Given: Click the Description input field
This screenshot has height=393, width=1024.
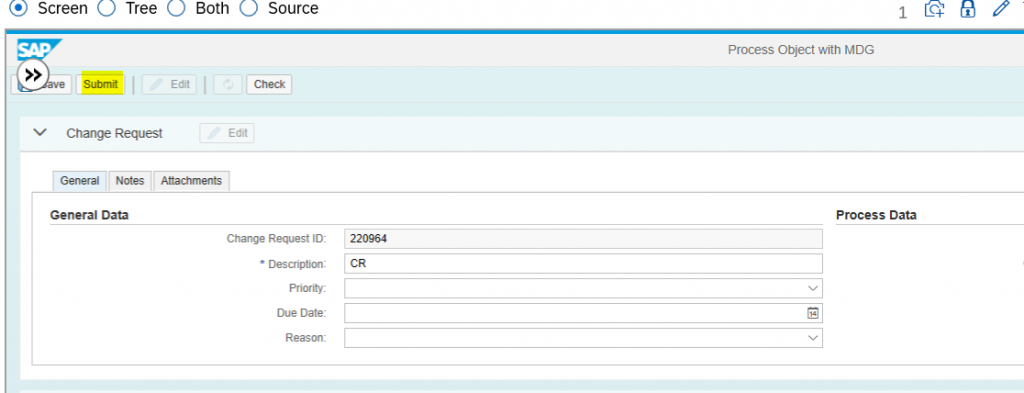Looking at the screenshot, I should [x=583, y=264].
